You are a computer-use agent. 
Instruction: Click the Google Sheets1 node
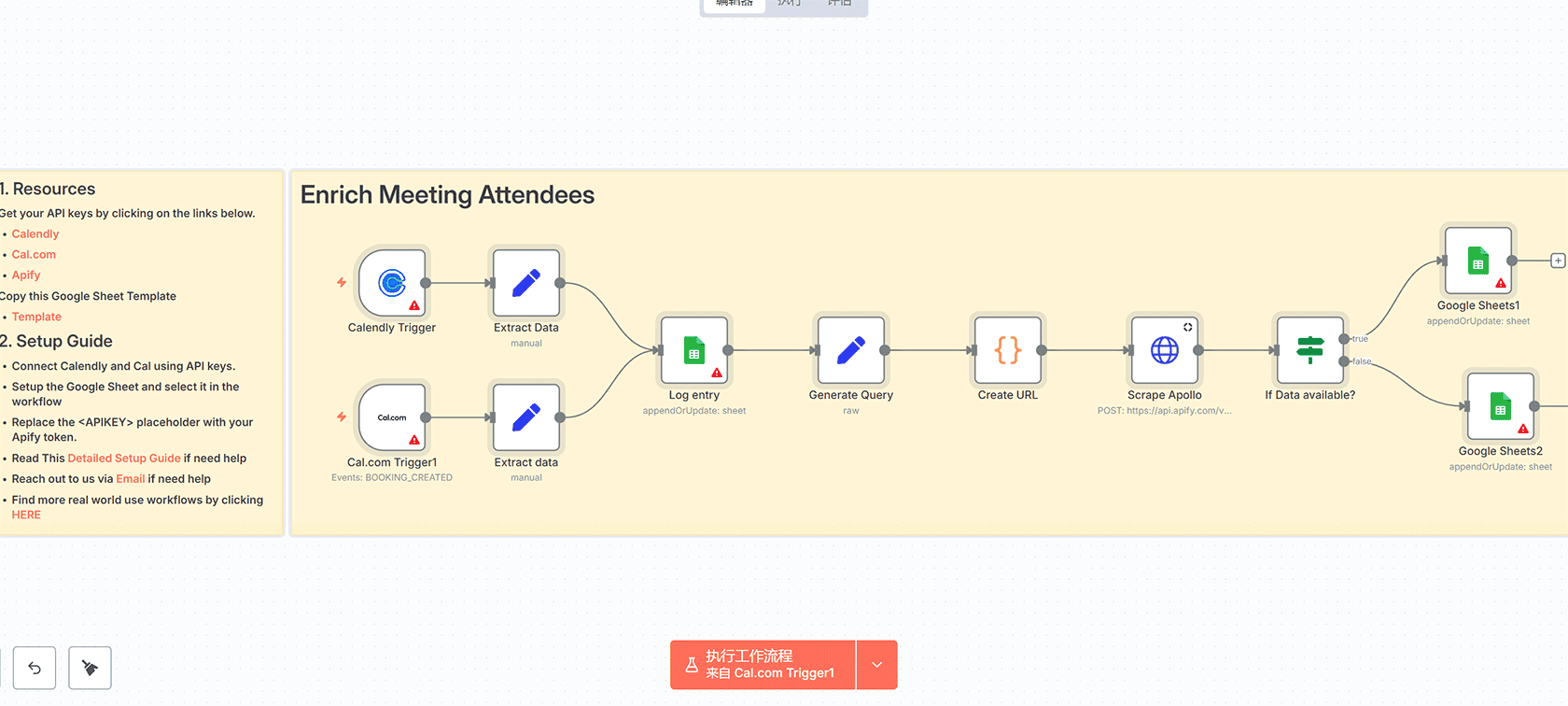tap(1477, 261)
